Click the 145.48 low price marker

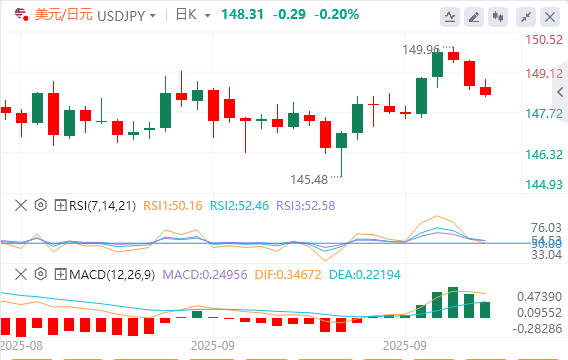tap(309, 179)
